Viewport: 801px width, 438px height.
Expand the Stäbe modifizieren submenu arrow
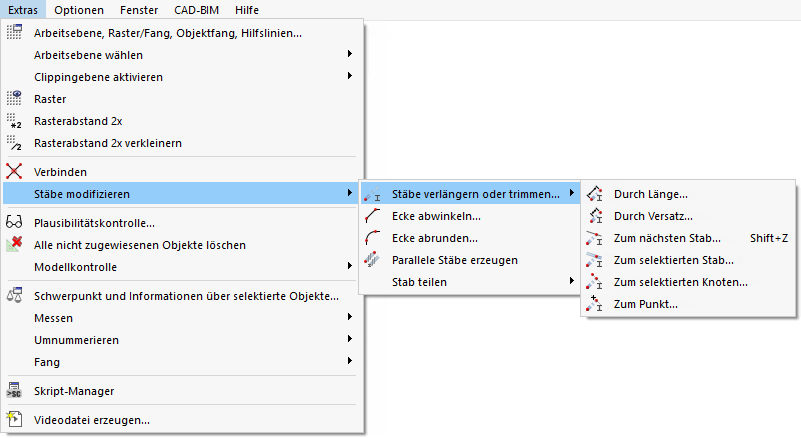tap(350, 193)
